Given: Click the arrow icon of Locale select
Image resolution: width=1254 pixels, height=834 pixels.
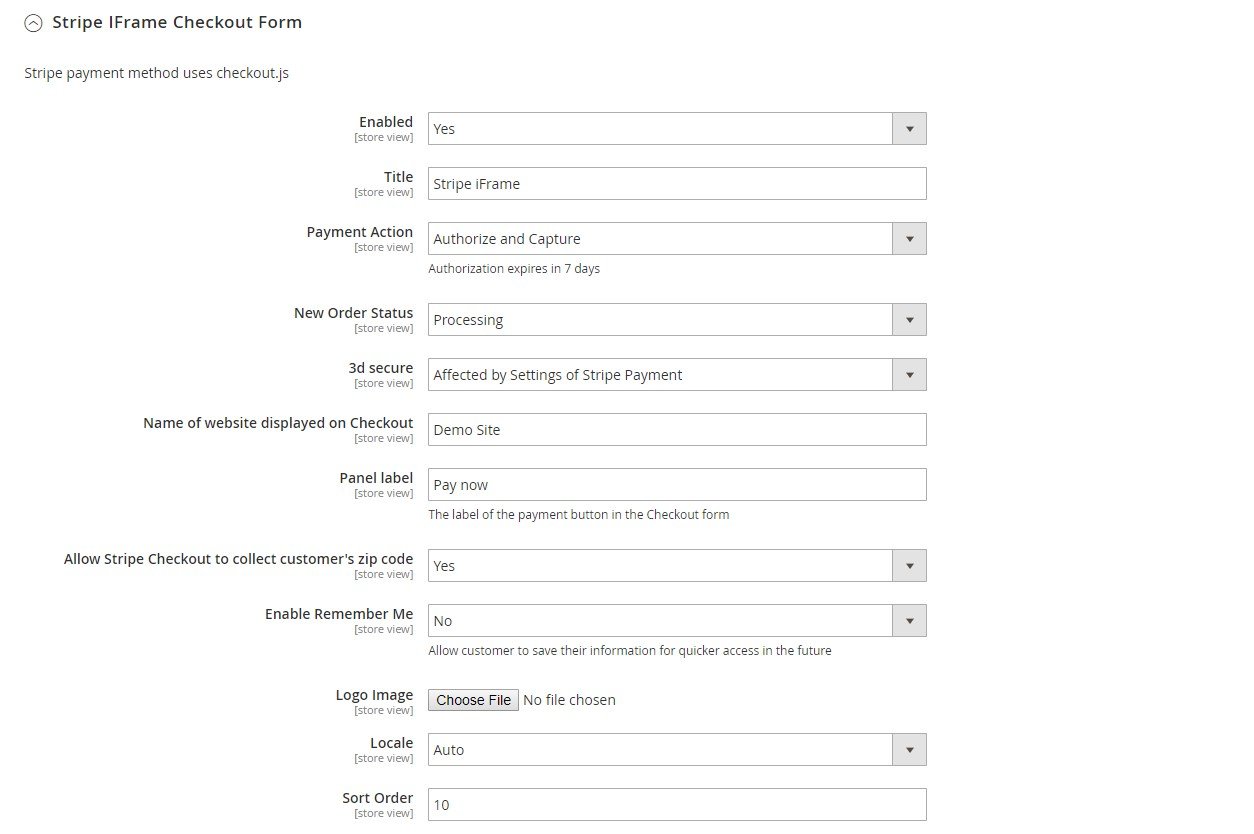Looking at the screenshot, I should coord(909,750).
